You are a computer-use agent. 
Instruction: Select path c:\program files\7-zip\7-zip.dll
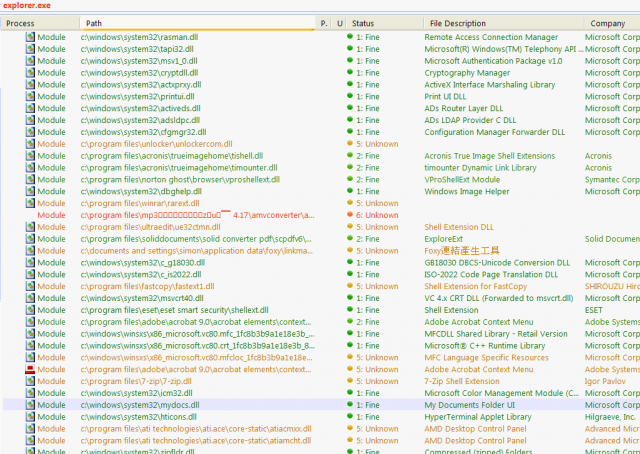(x=136, y=381)
